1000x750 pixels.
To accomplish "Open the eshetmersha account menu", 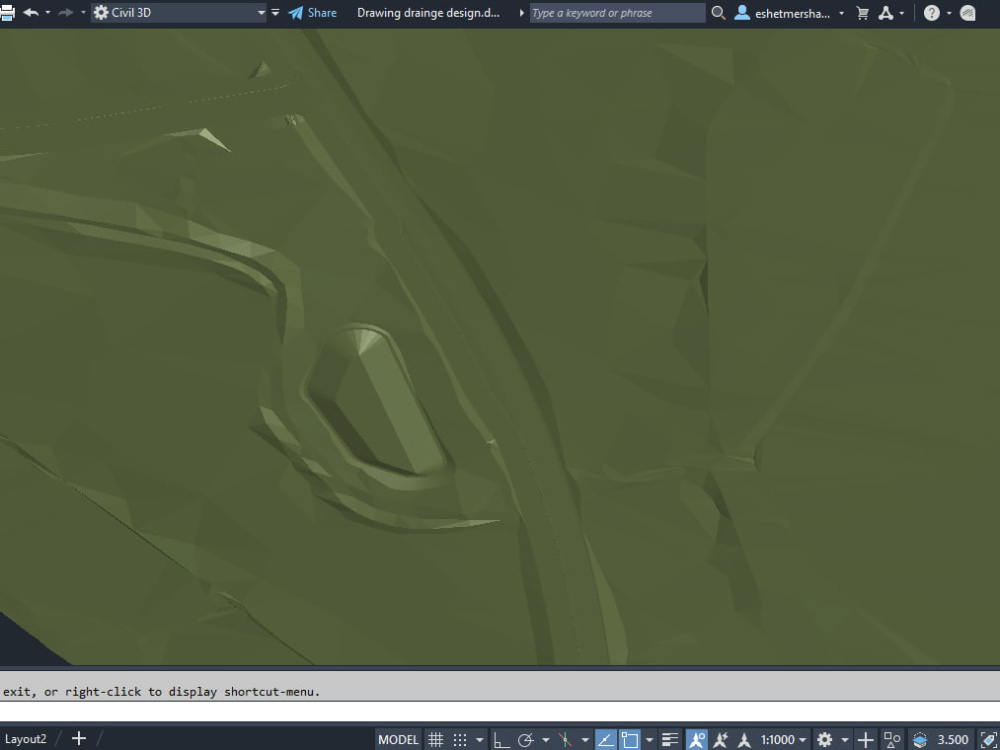I will point(783,13).
